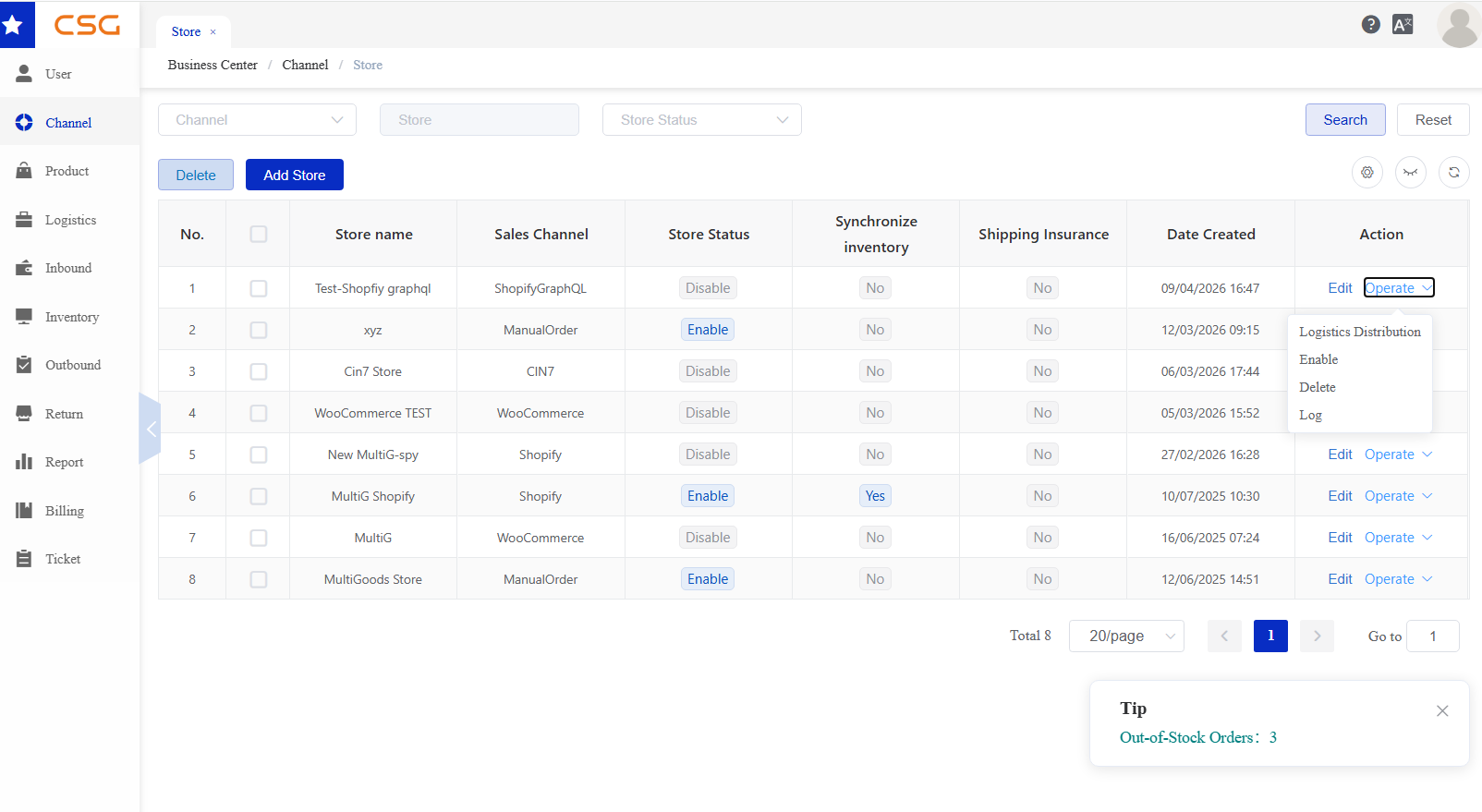The height and width of the screenshot is (812, 1482).
Task: Open Outbound in the sidebar
Action: pyautogui.click(x=70, y=365)
